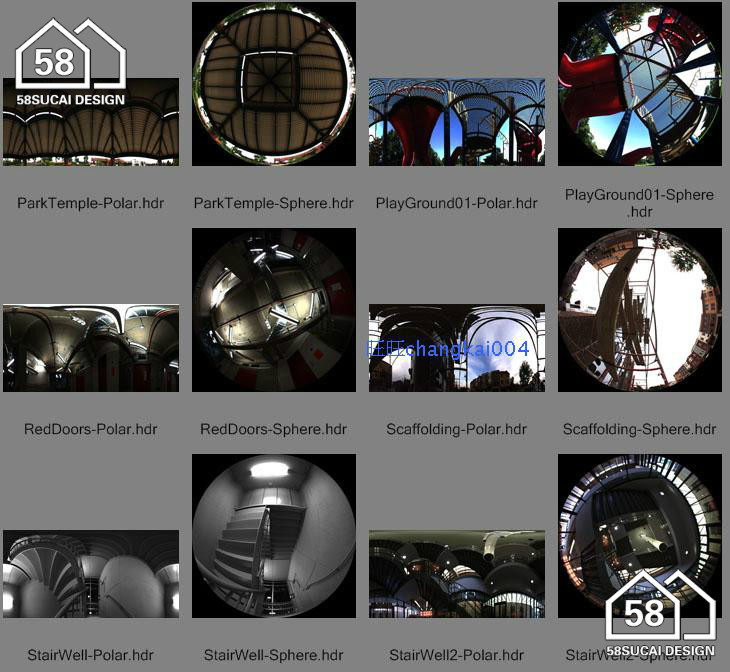Click the ParkTemple-Sphere.hdr filename label
Image resolution: width=730 pixels, height=672 pixels.
pos(274,203)
